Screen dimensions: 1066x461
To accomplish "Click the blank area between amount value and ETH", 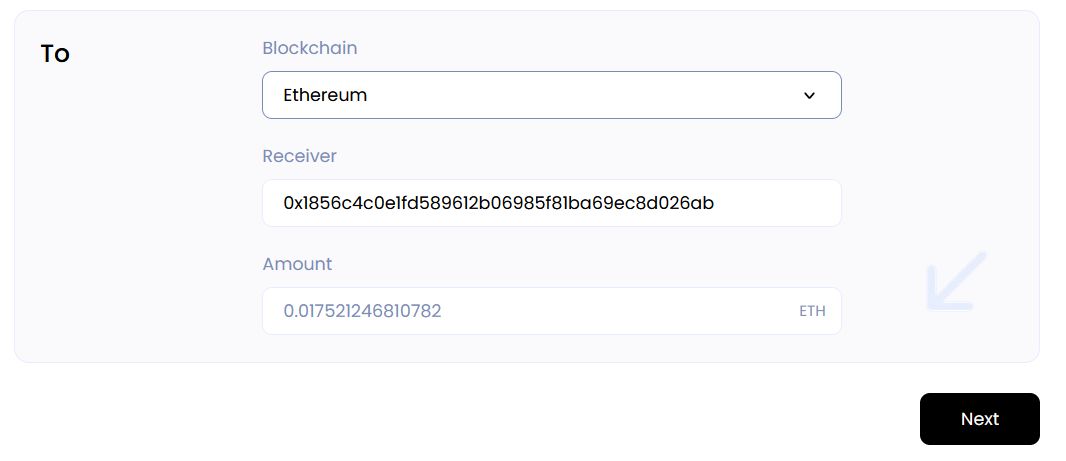I will coord(620,311).
